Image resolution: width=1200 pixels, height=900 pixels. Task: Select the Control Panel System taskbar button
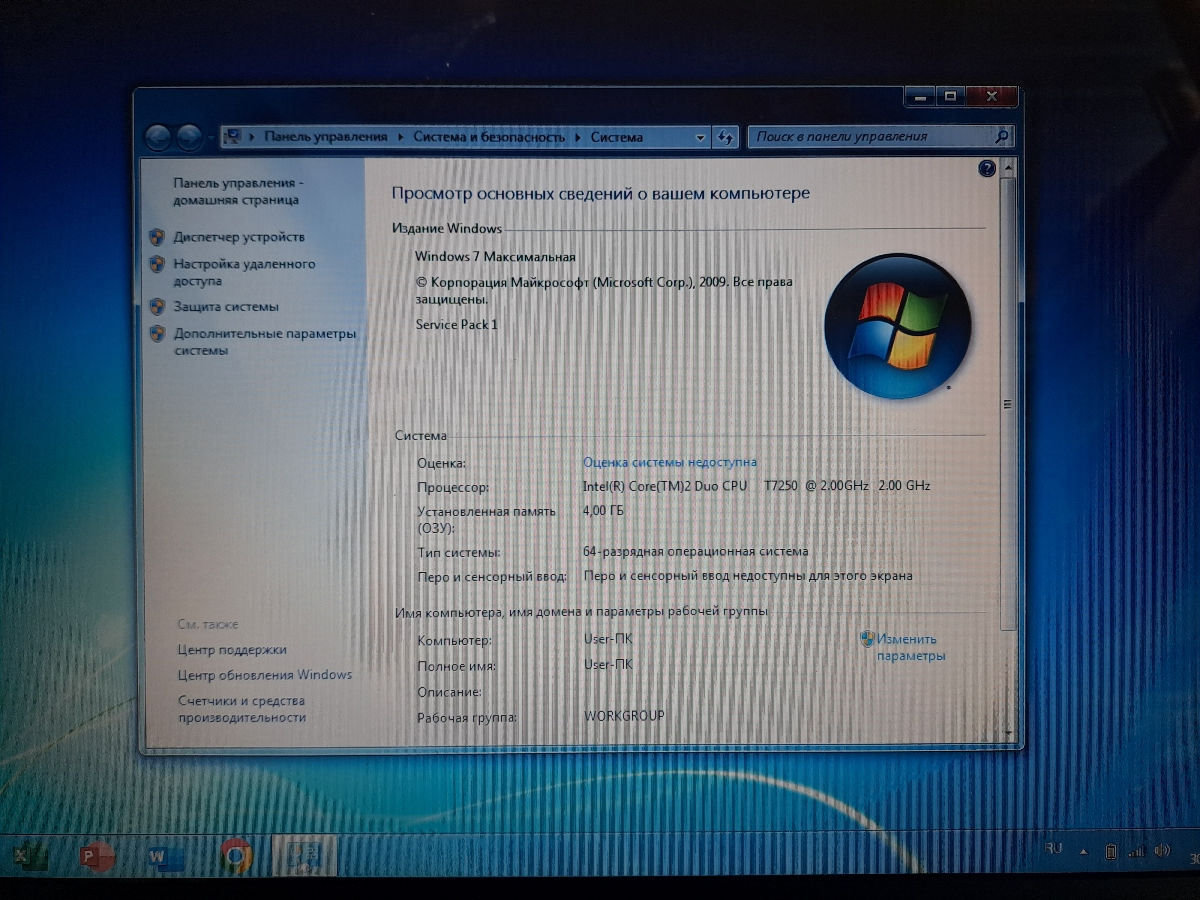click(303, 855)
